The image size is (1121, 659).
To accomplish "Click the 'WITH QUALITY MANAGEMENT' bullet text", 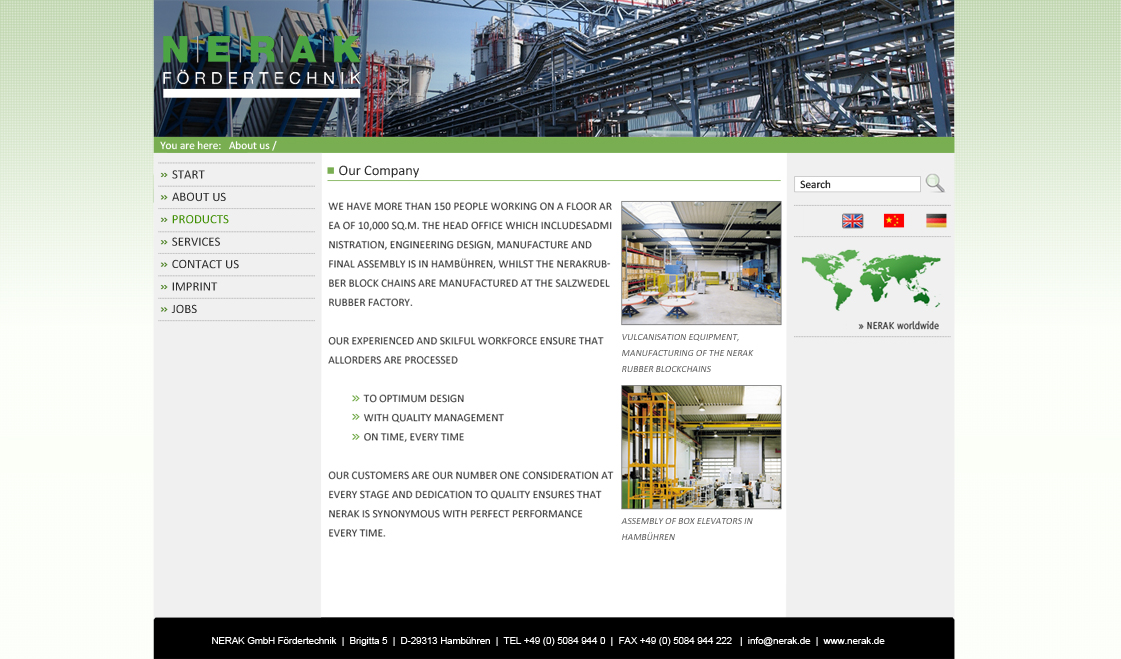I will point(434,418).
